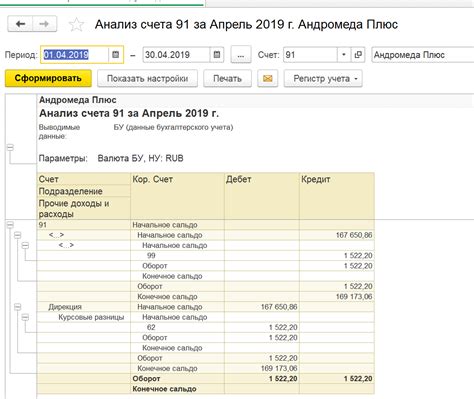Screen dimensions: 474x399
Task: Click the Печать button
Action: [227, 79]
